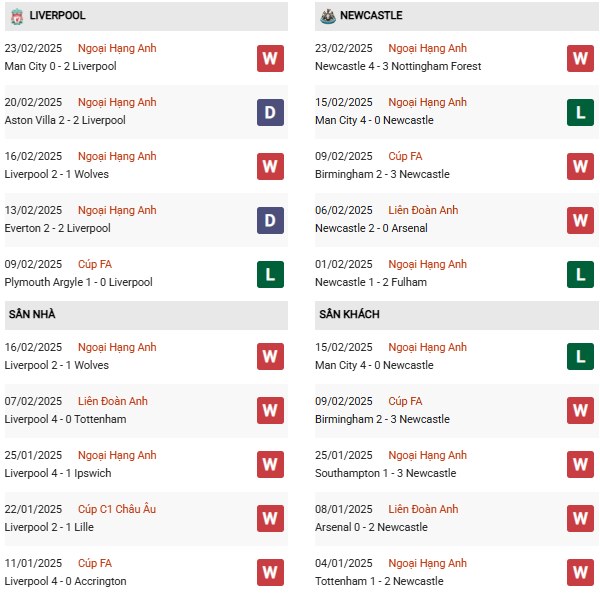Click the L badge for Newcastle 1-2 Fulham
This screenshot has width=600, height=593.
click(580, 274)
